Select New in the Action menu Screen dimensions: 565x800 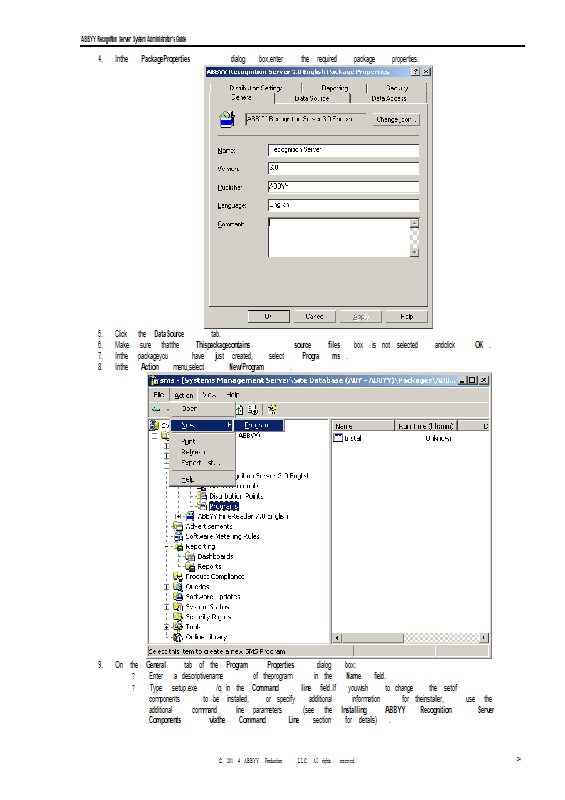point(202,426)
